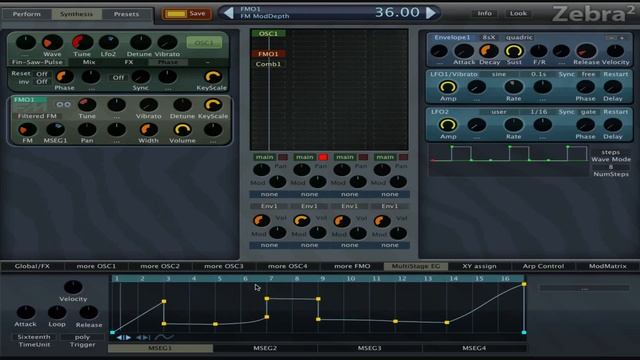Open the Envelope1 quadric curve dropdown

click(519, 37)
